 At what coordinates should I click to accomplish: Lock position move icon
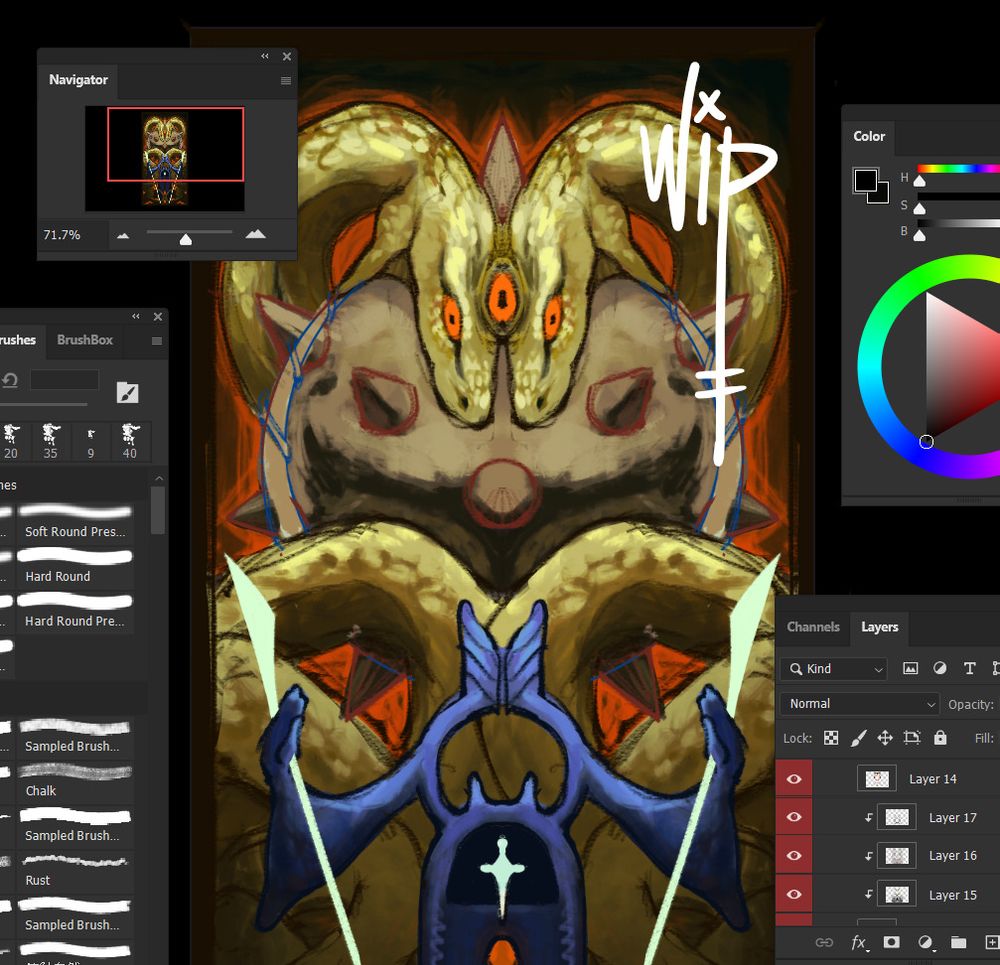[x=885, y=738]
